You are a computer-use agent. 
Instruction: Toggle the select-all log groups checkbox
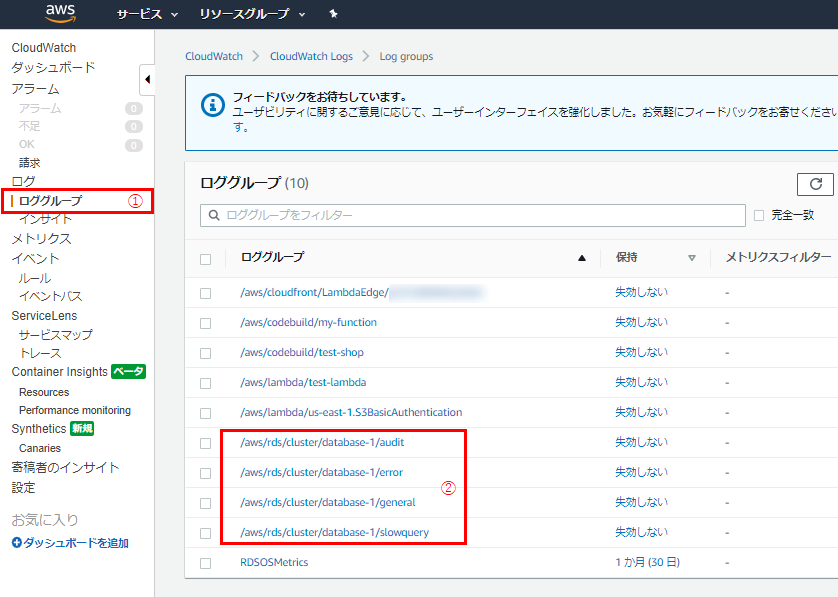pyautogui.click(x=205, y=259)
